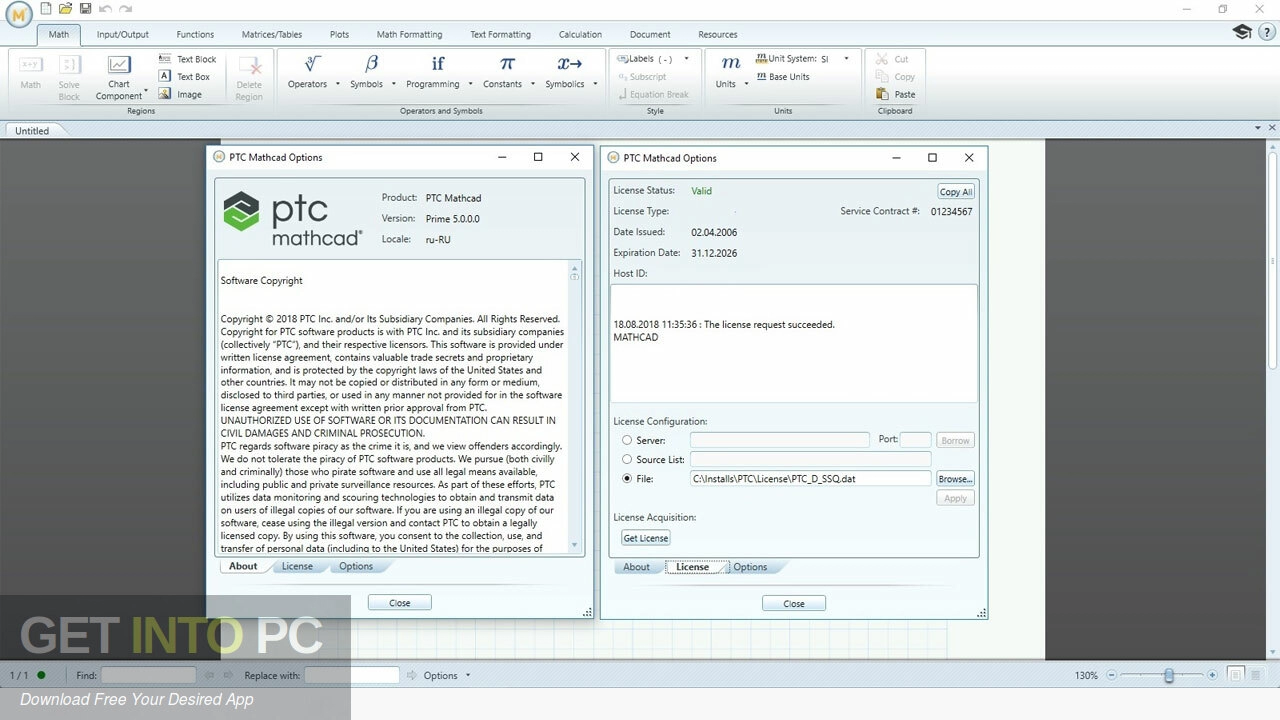The width and height of the screenshot is (1280, 720).
Task: Select About tab in right Options dialog
Action: tap(637, 567)
